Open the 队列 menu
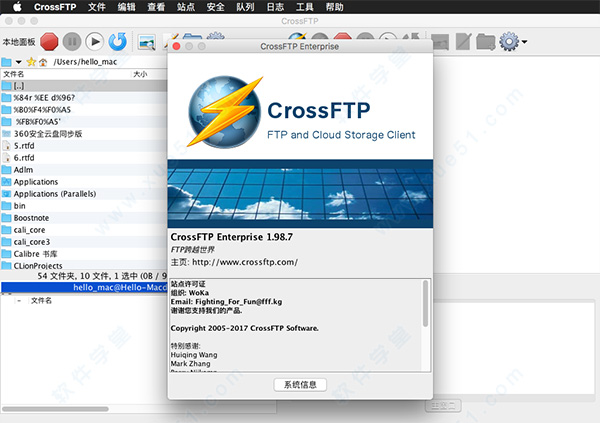600x423 pixels. (245, 7)
